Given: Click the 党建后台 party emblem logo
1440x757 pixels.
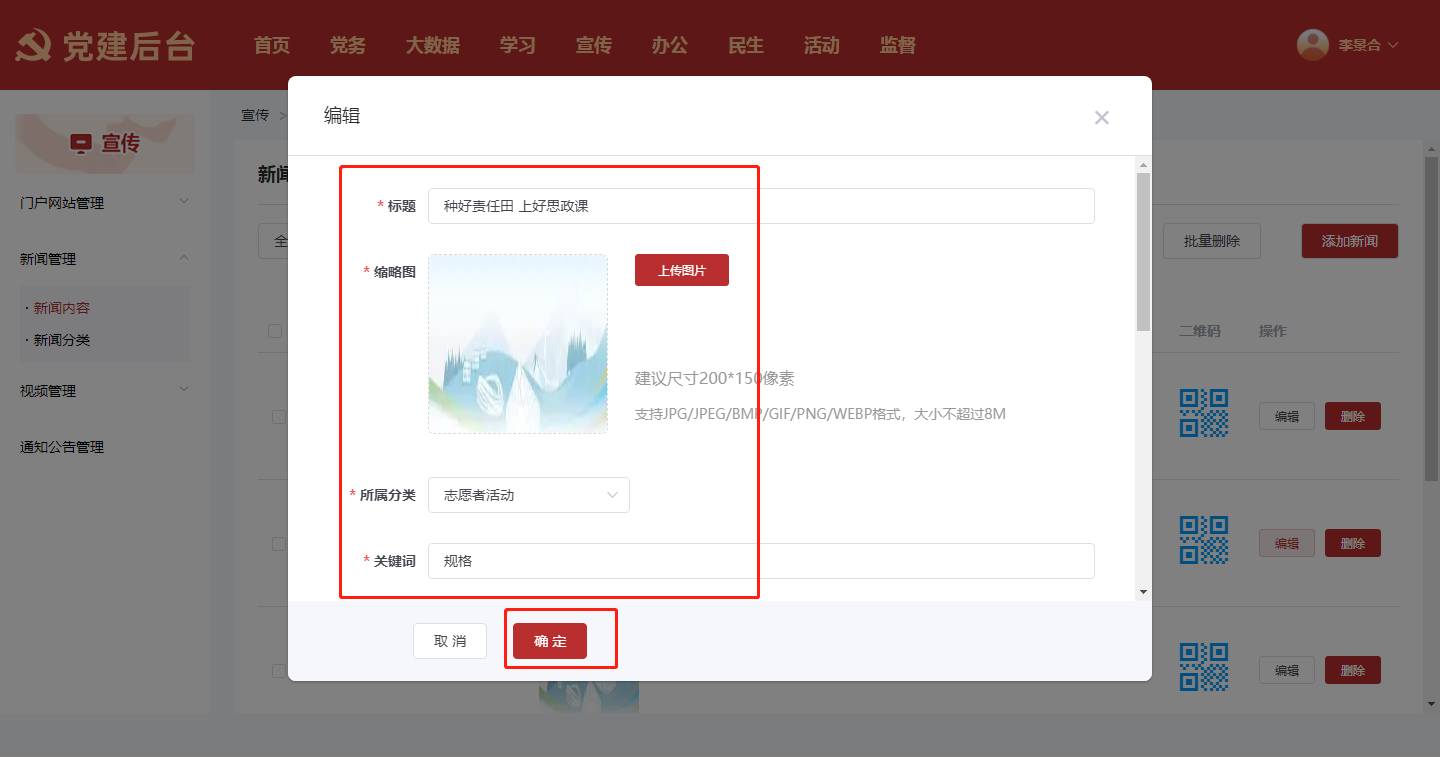Looking at the screenshot, I should tap(35, 46).
